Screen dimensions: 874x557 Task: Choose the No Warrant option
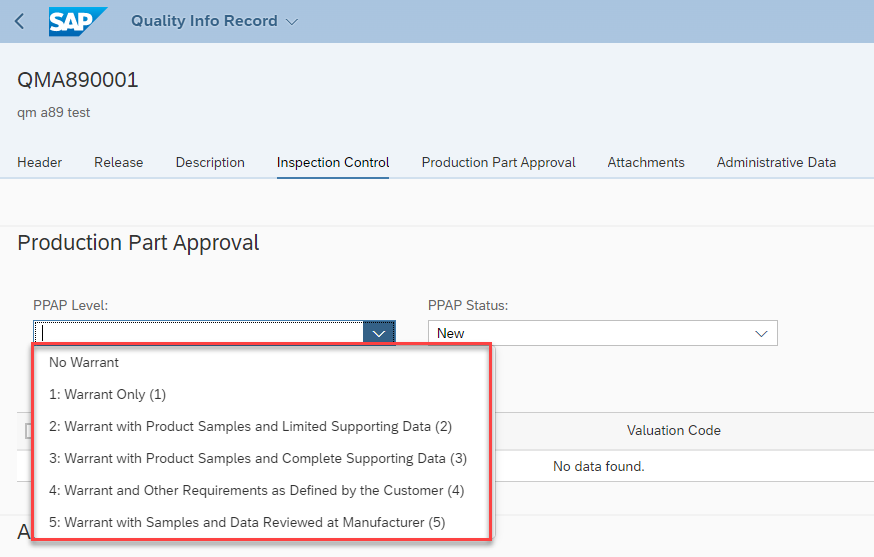coord(261,362)
